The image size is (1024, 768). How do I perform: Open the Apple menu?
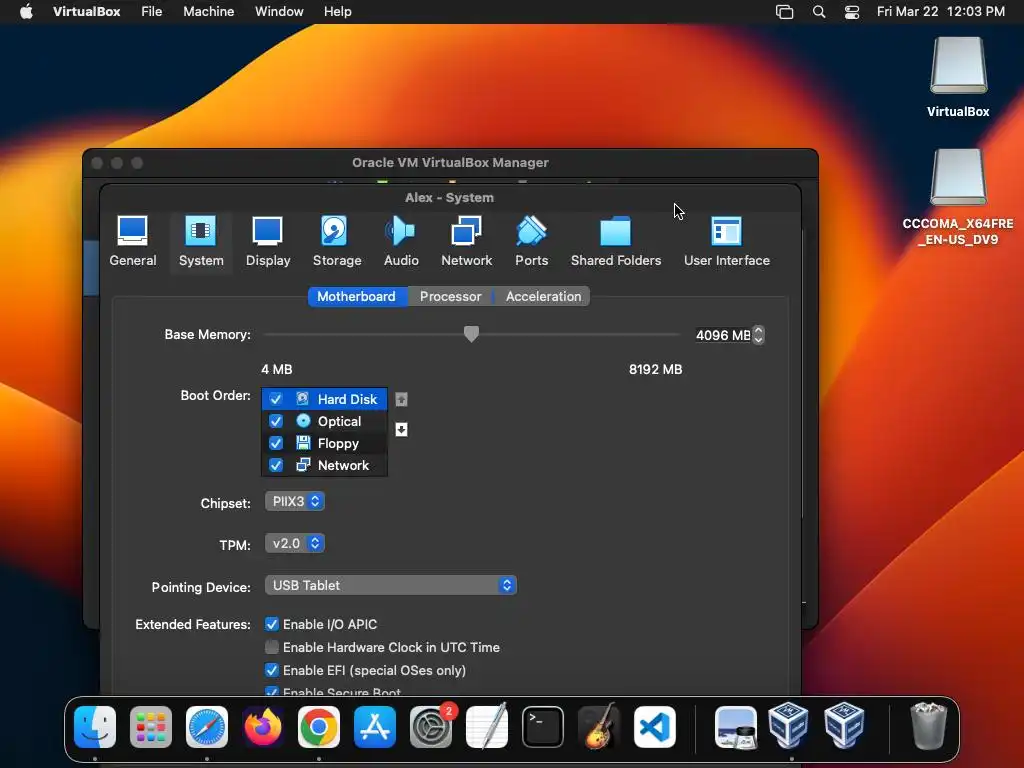click(x=26, y=12)
